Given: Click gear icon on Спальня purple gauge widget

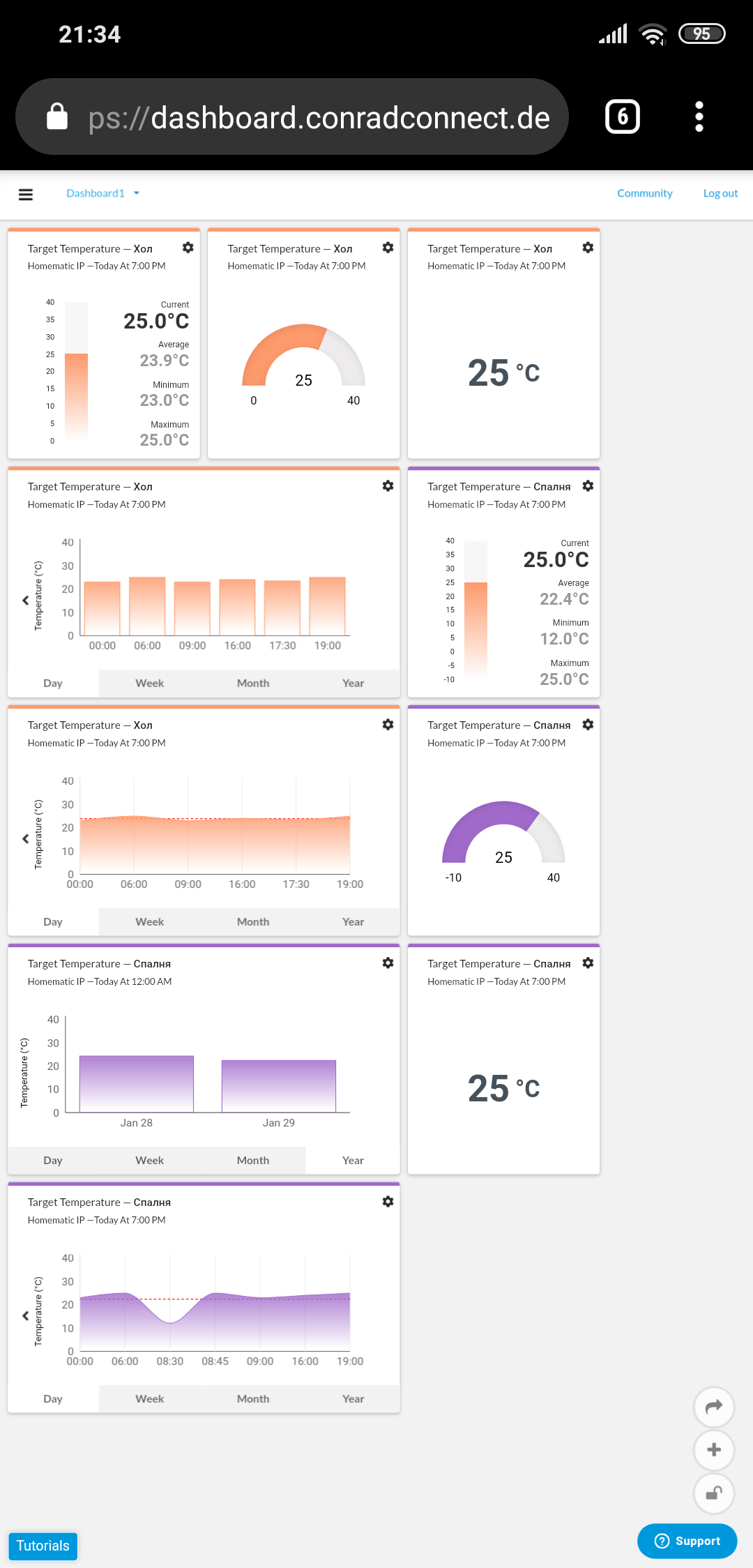Looking at the screenshot, I should pyautogui.click(x=588, y=725).
